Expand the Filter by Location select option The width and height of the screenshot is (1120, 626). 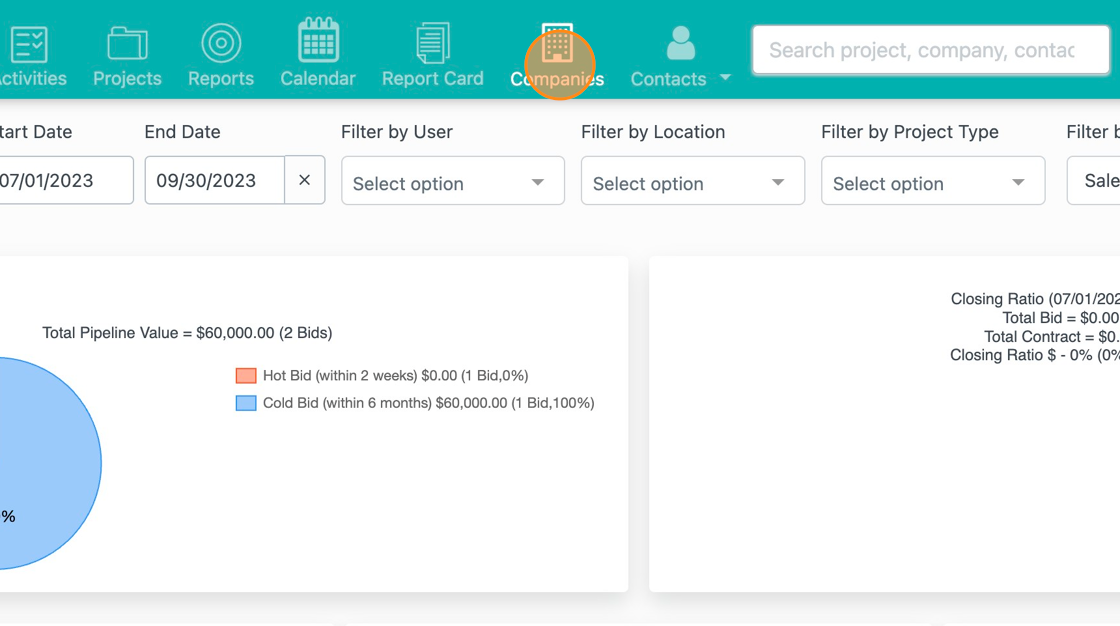click(692, 181)
